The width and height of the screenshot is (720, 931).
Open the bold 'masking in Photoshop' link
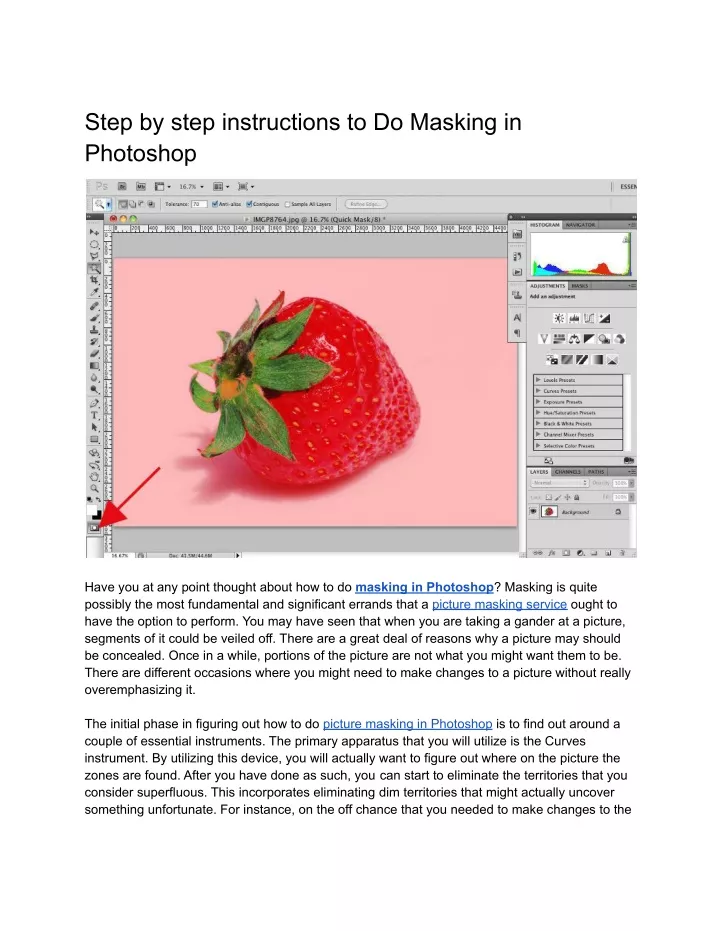(x=424, y=587)
